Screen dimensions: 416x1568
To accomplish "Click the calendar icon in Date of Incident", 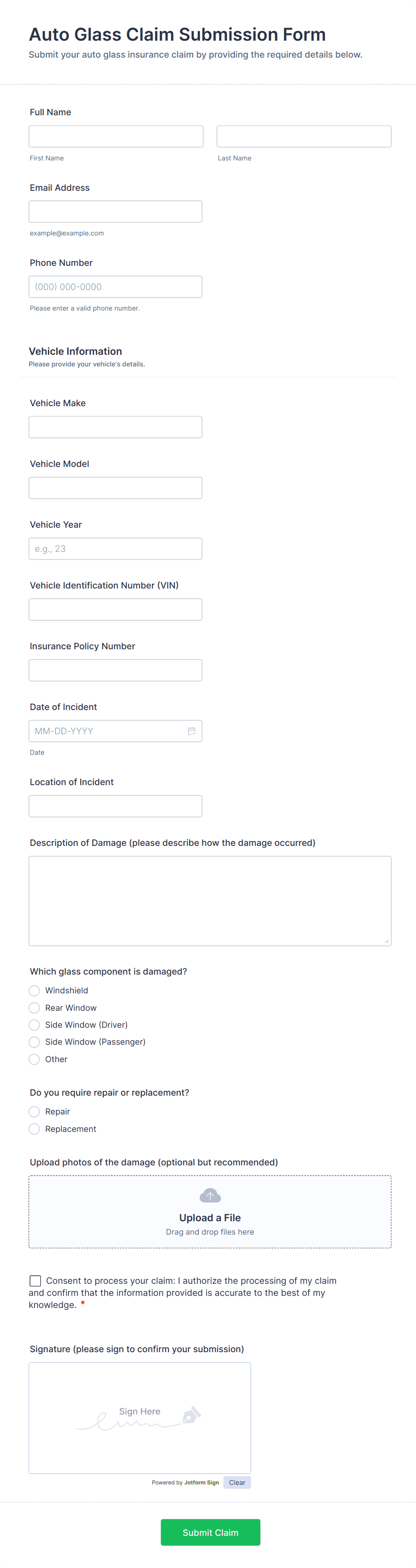I will click(x=191, y=731).
